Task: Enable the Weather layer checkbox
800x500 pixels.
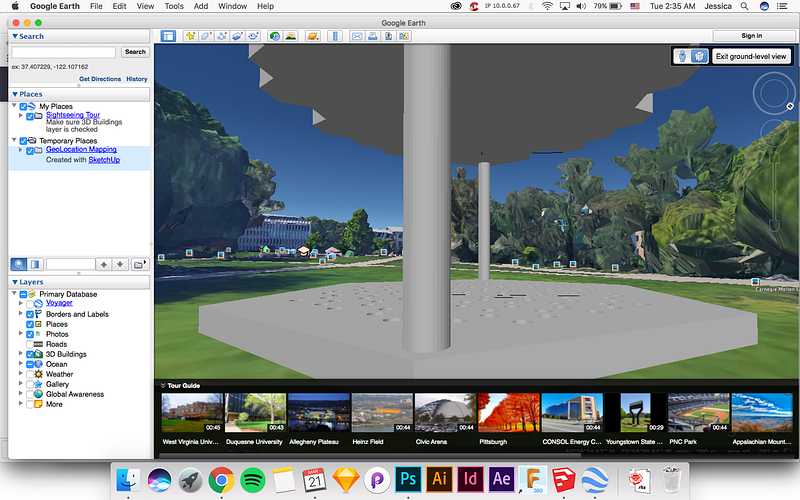Action: pyautogui.click(x=30, y=374)
